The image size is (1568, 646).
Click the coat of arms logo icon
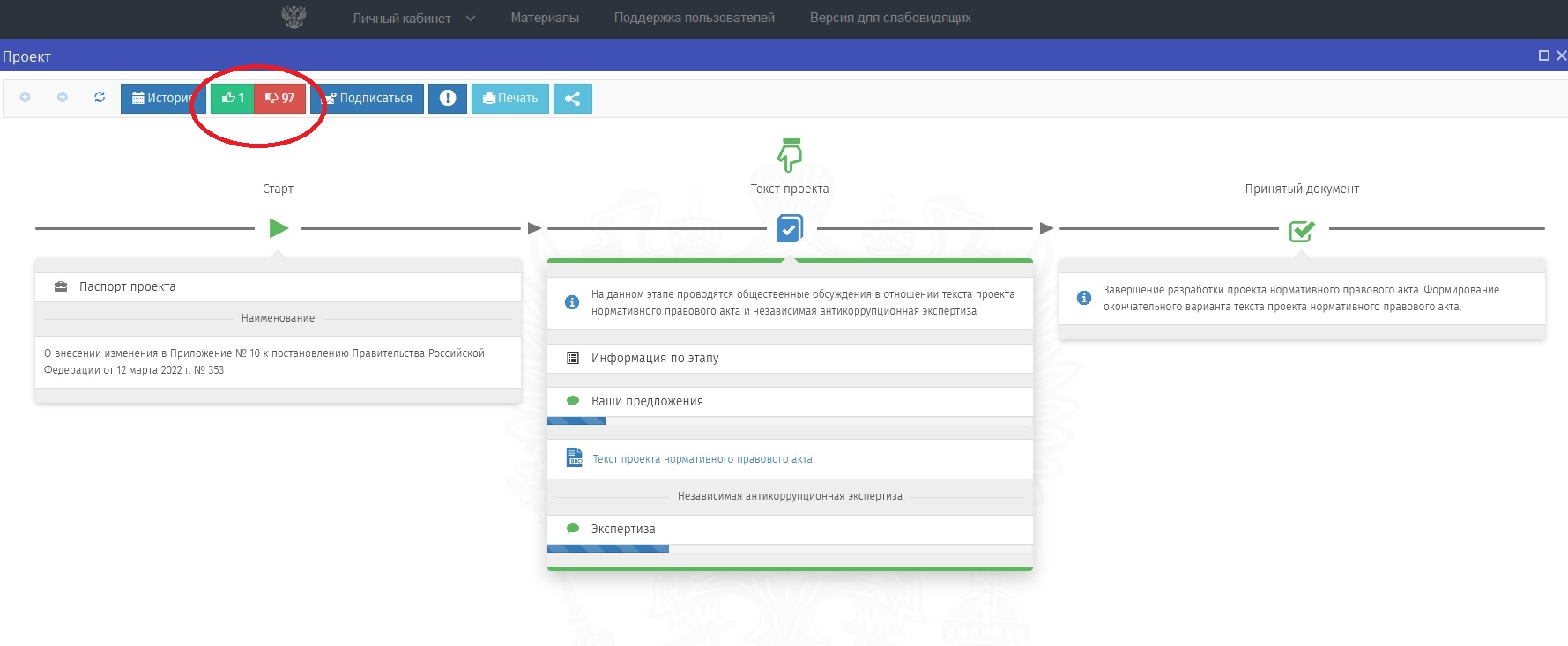[x=294, y=17]
